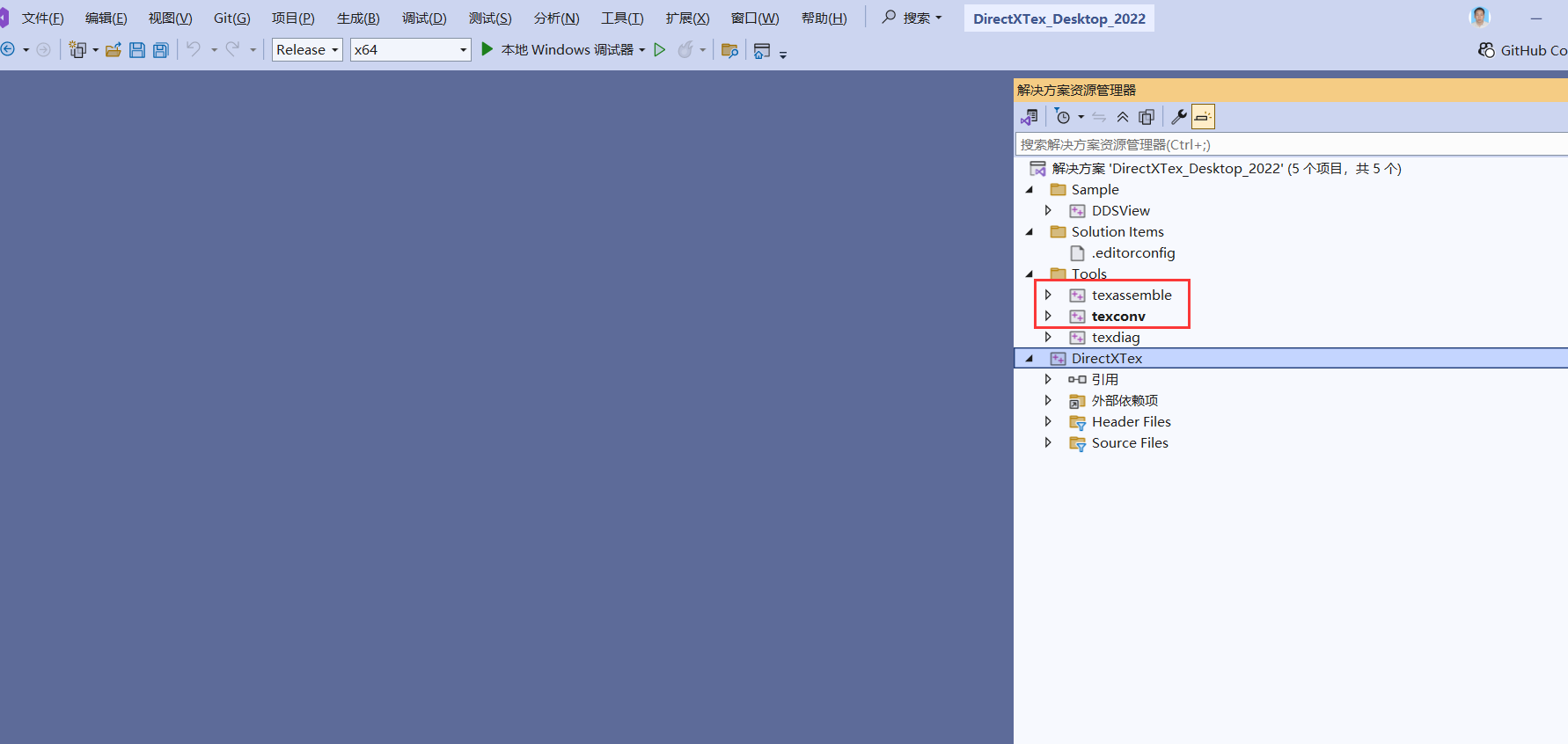1568x744 pixels.
Task: Collapse the Tools folder node
Action: pyautogui.click(x=1029, y=274)
